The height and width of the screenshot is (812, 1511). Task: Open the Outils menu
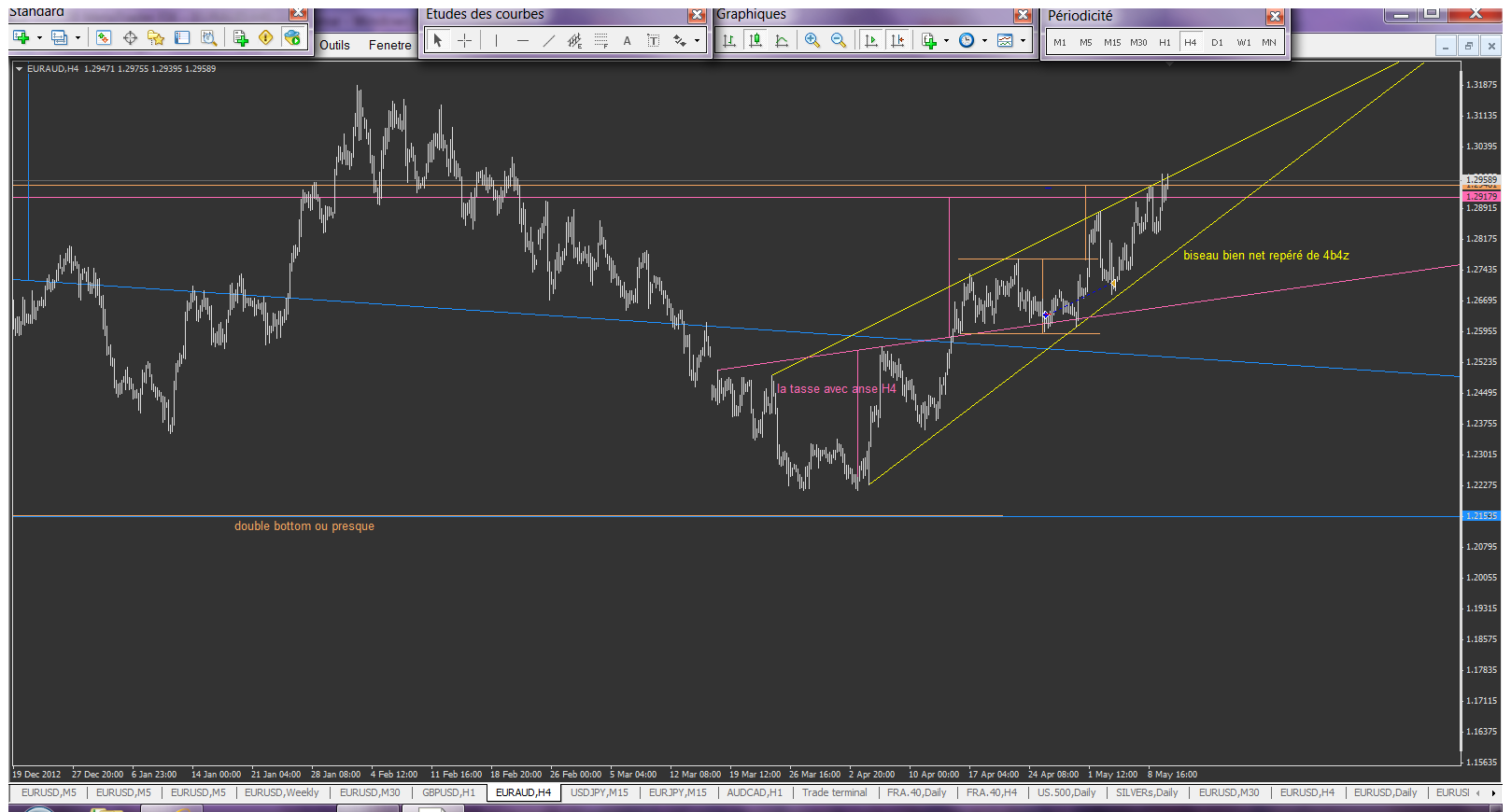(x=334, y=45)
